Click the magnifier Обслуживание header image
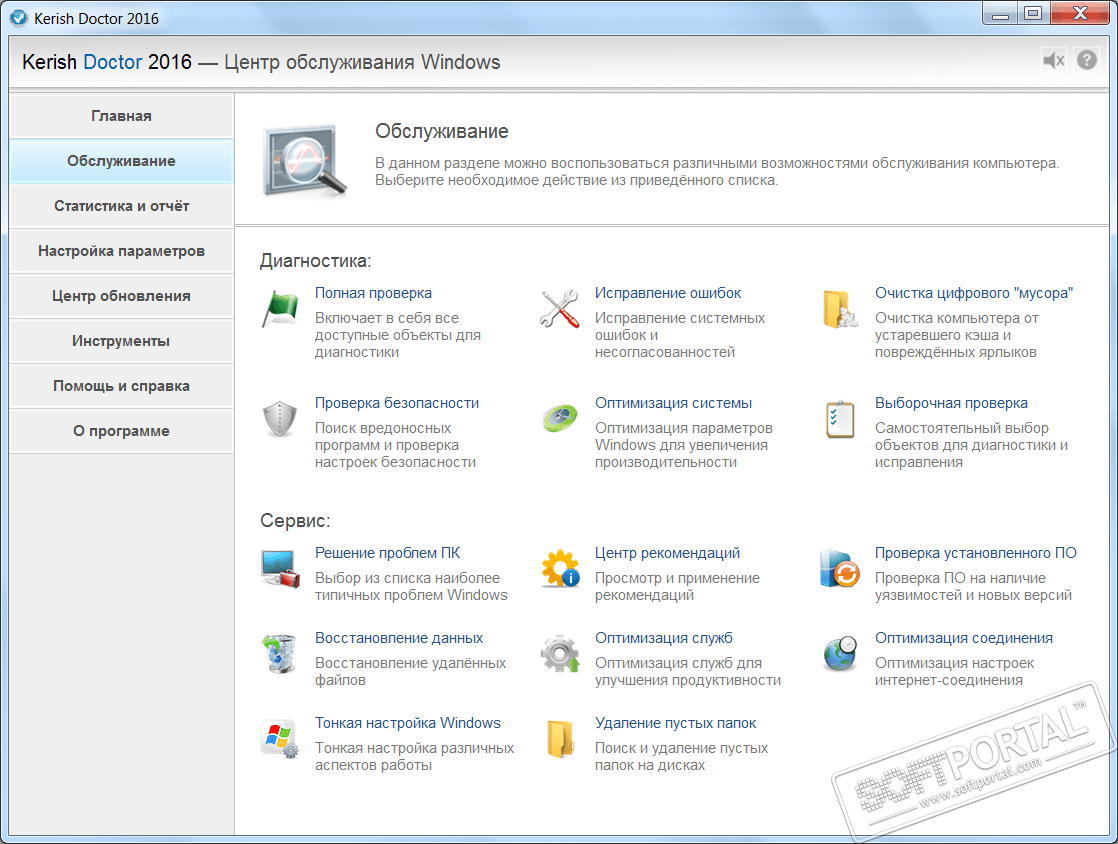 click(x=304, y=160)
